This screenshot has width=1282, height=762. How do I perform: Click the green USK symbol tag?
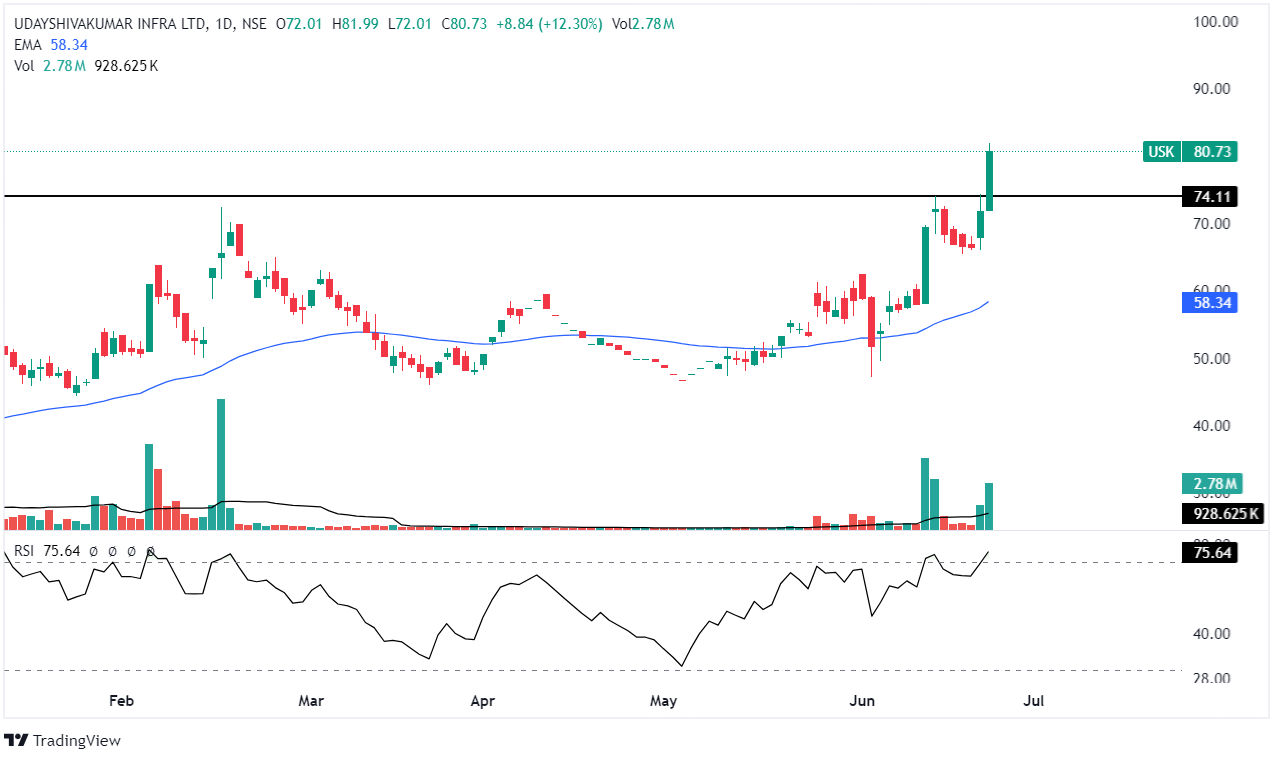point(1161,152)
